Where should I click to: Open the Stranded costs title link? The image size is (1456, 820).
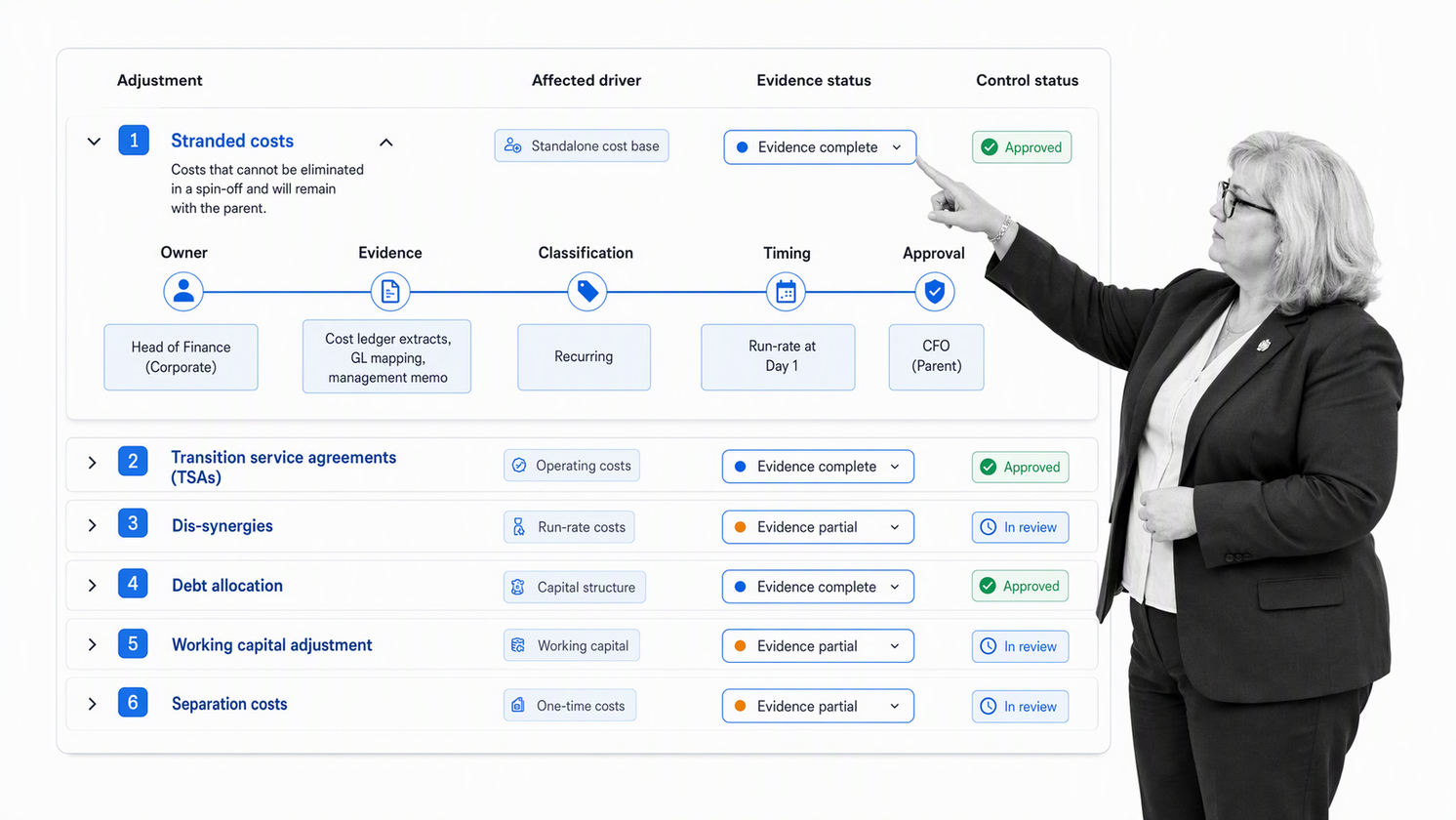[x=232, y=141]
